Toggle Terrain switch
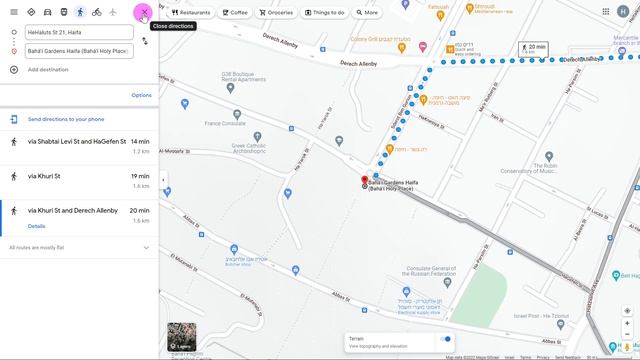The height and width of the screenshot is (360, 640). (446, 339)
